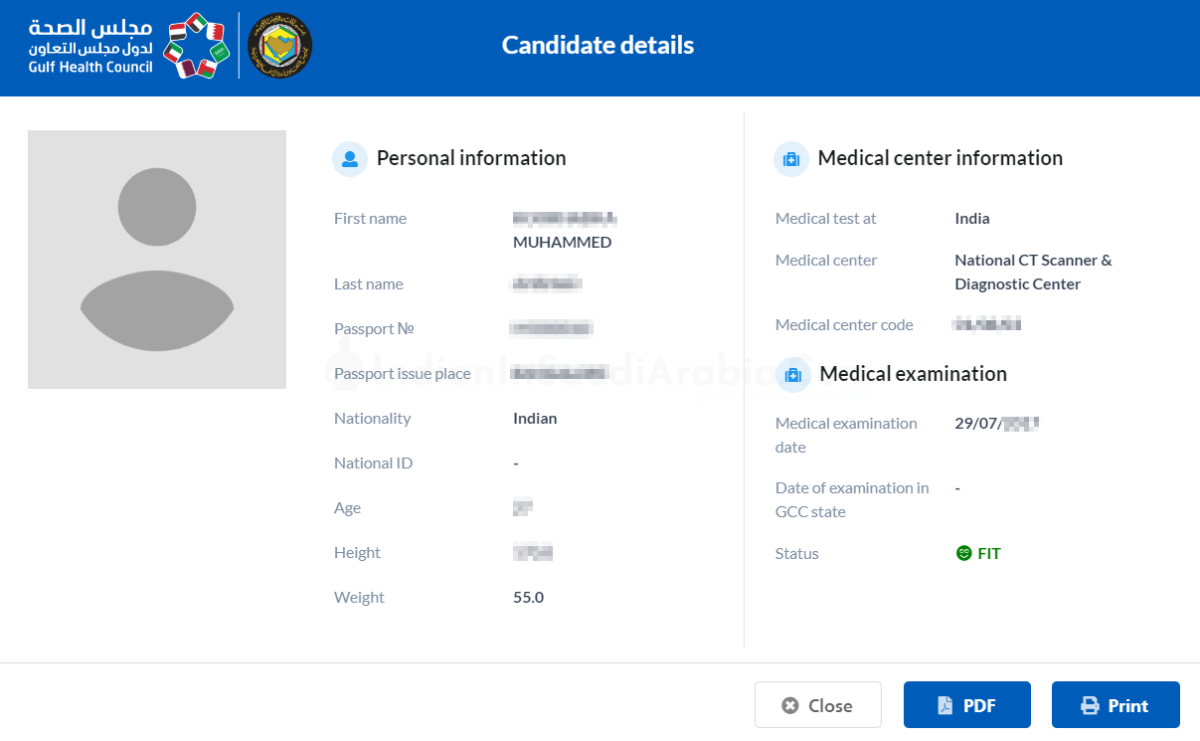Click the First name field label
This screenshot has height=741, width=1200.
370,218
